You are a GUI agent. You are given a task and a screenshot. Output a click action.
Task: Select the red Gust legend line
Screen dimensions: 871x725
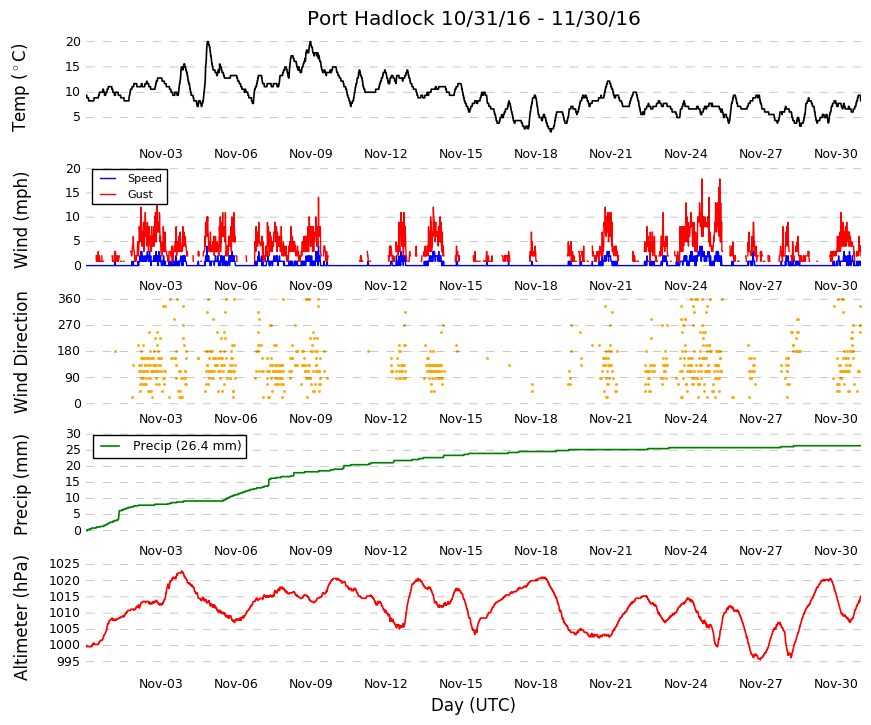(x=108, y=194)
